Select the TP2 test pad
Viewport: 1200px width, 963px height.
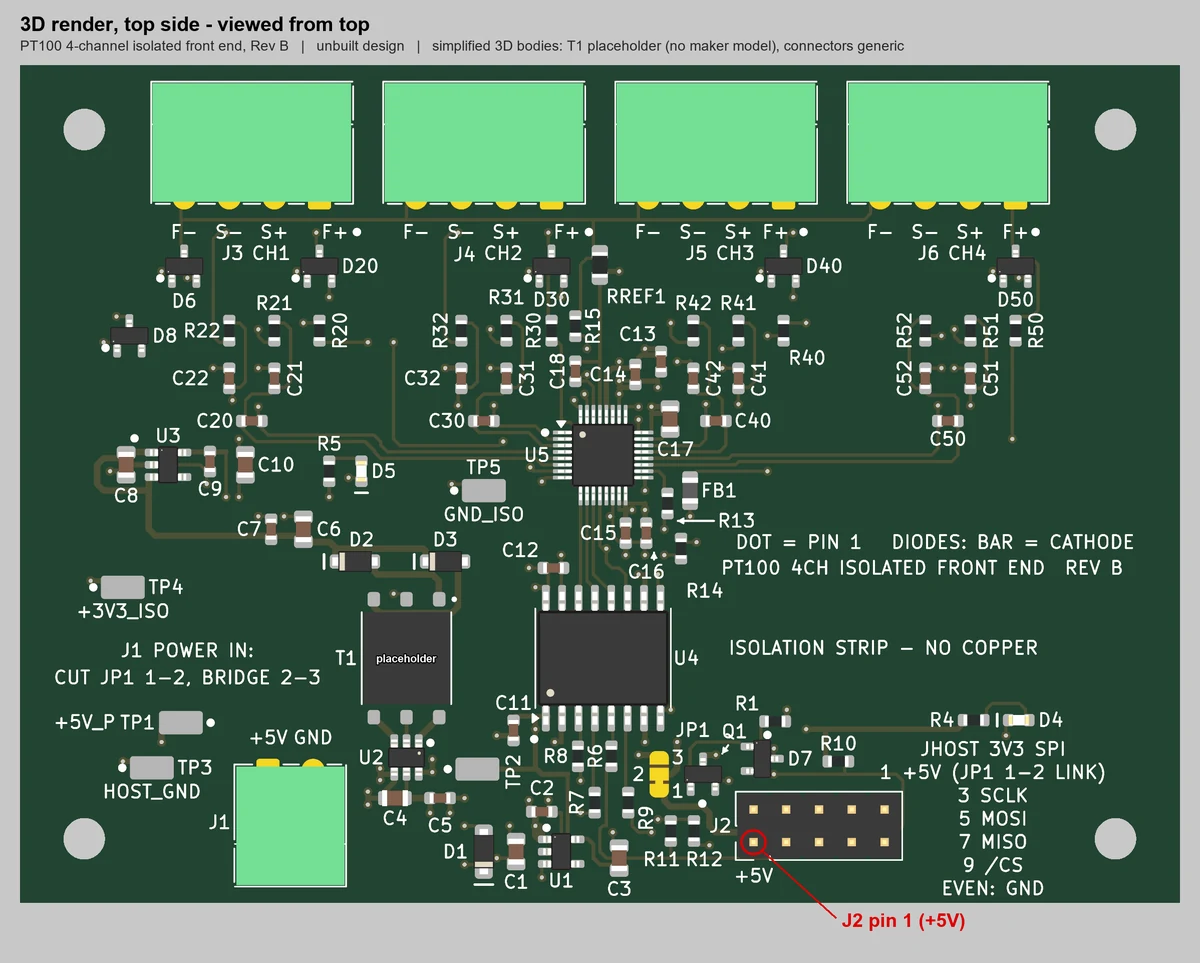coord(477,769)
